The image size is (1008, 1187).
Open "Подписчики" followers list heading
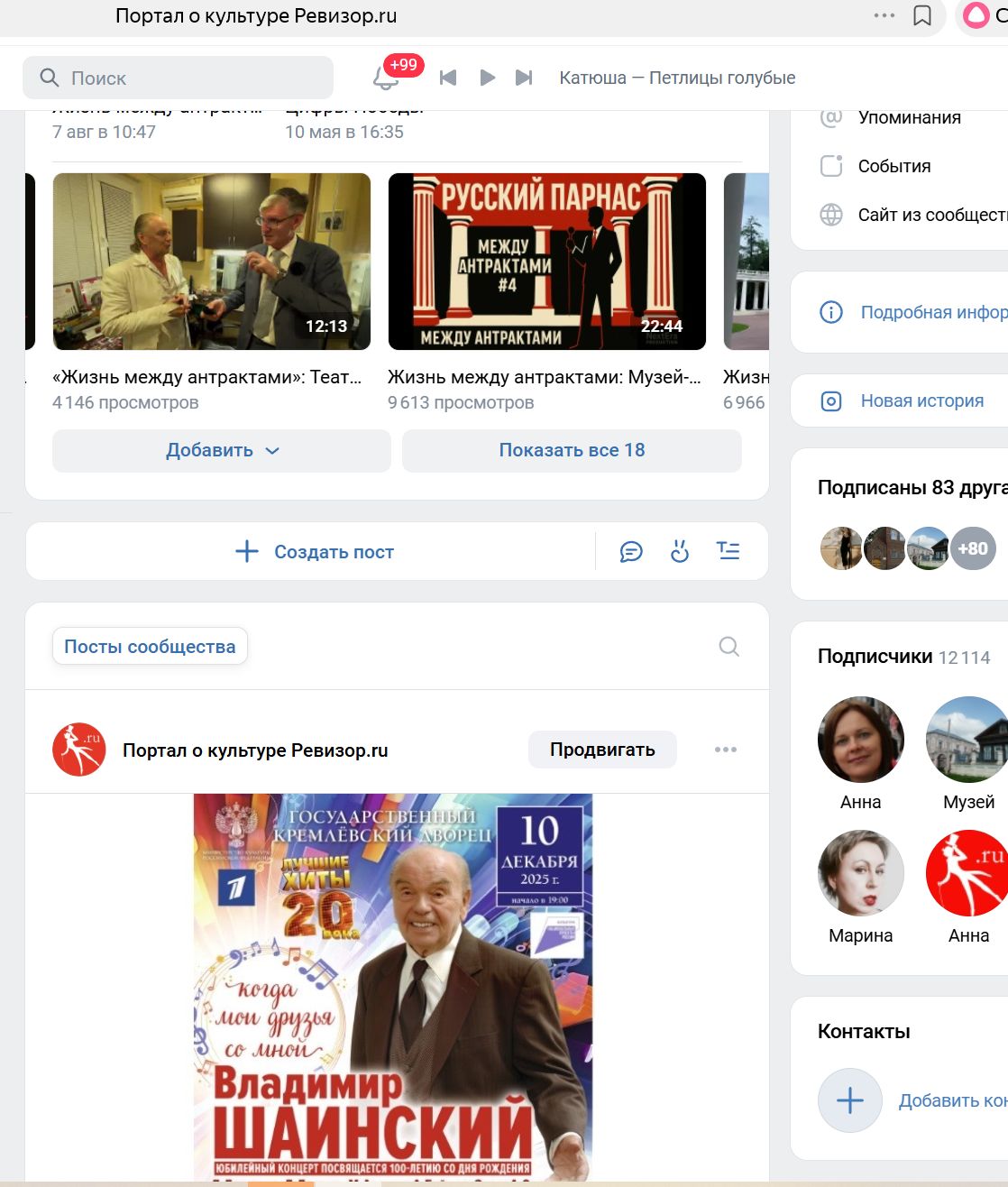pyautogui.click(x=875, y=657)
